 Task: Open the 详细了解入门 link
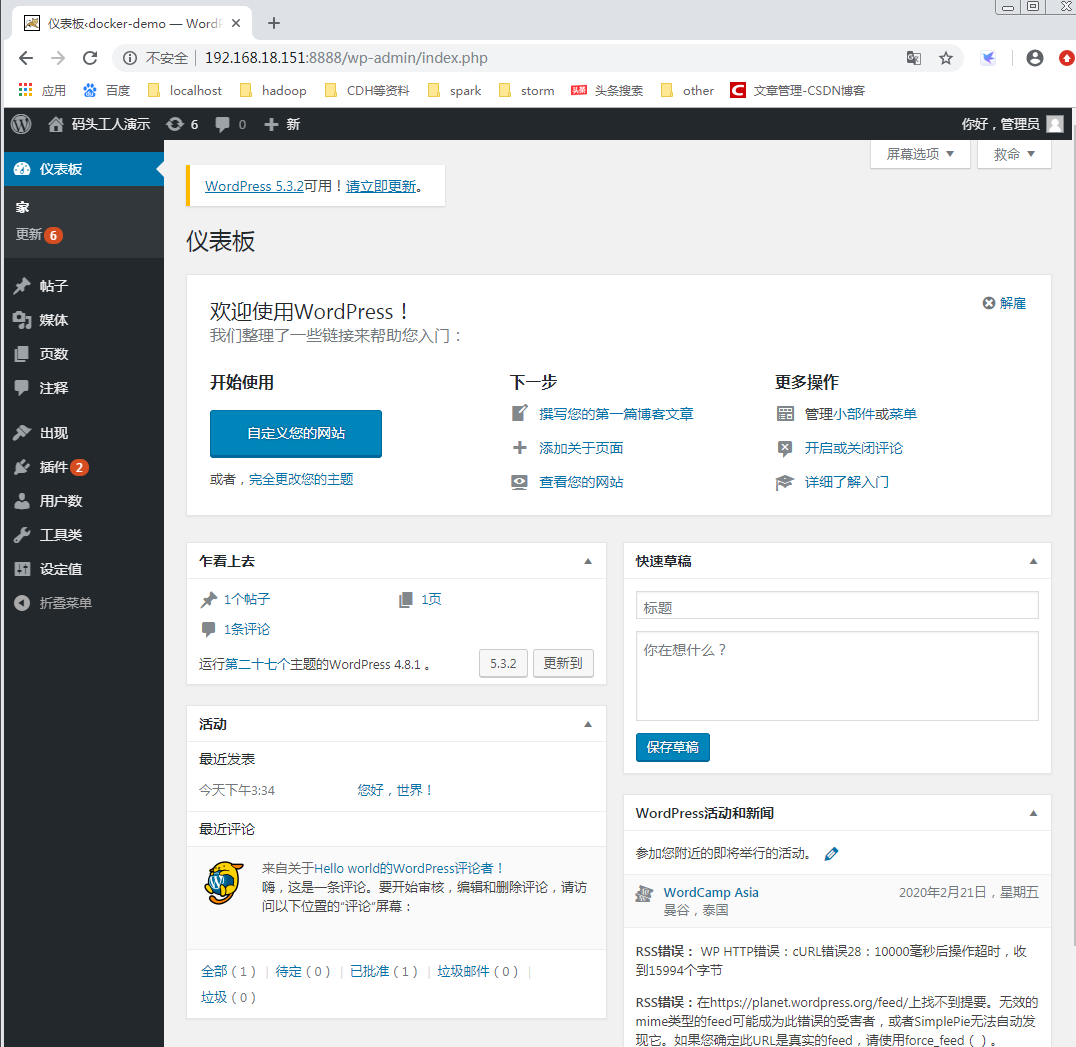(847, 482)
